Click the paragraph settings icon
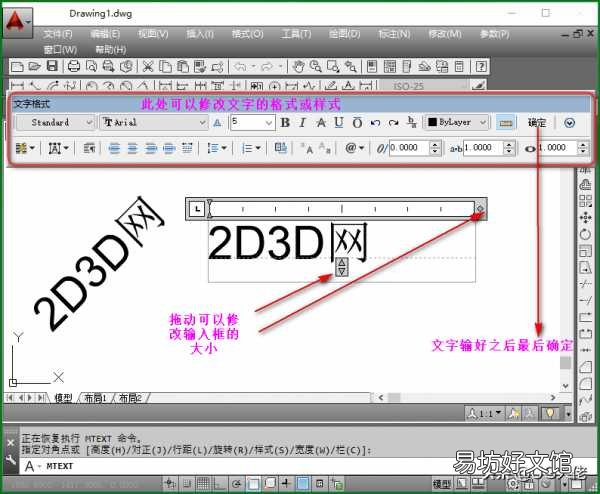The image size is (600, 494). [x=89, y=148]
